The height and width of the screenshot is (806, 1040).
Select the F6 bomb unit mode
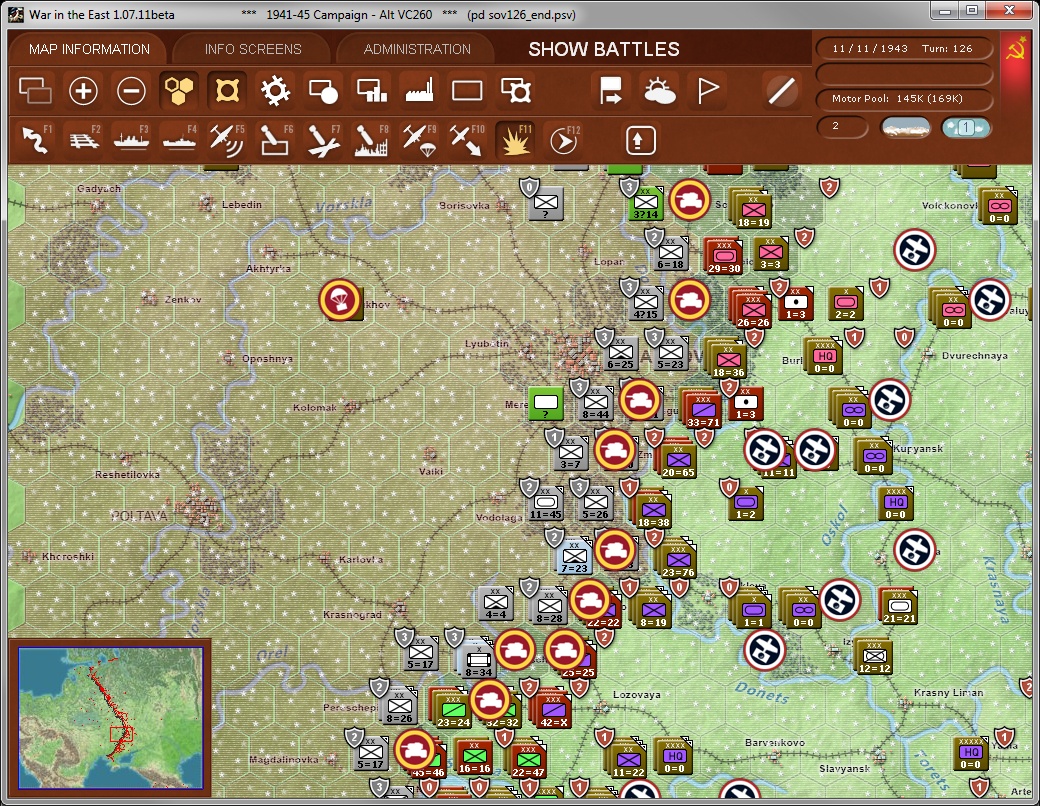point(275,140)
